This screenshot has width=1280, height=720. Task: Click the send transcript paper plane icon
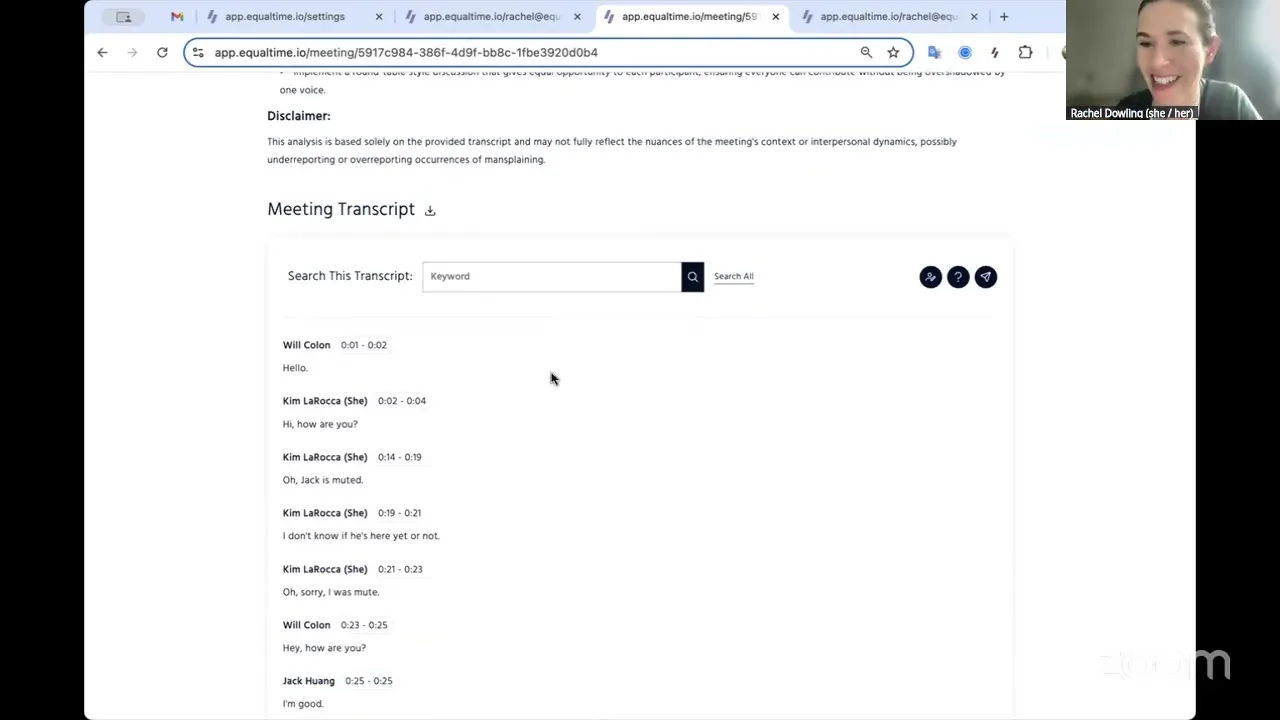pyautogui.click(x=986, y=277)
